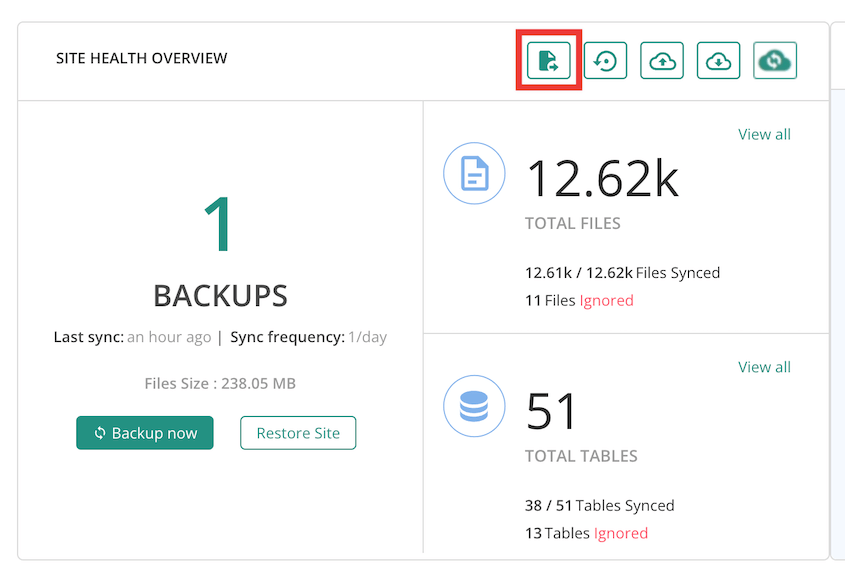Image resolution: width=845 pixels, height=575 pixels.
Task: Click the 51 total tables number
Action: [551, 412]
